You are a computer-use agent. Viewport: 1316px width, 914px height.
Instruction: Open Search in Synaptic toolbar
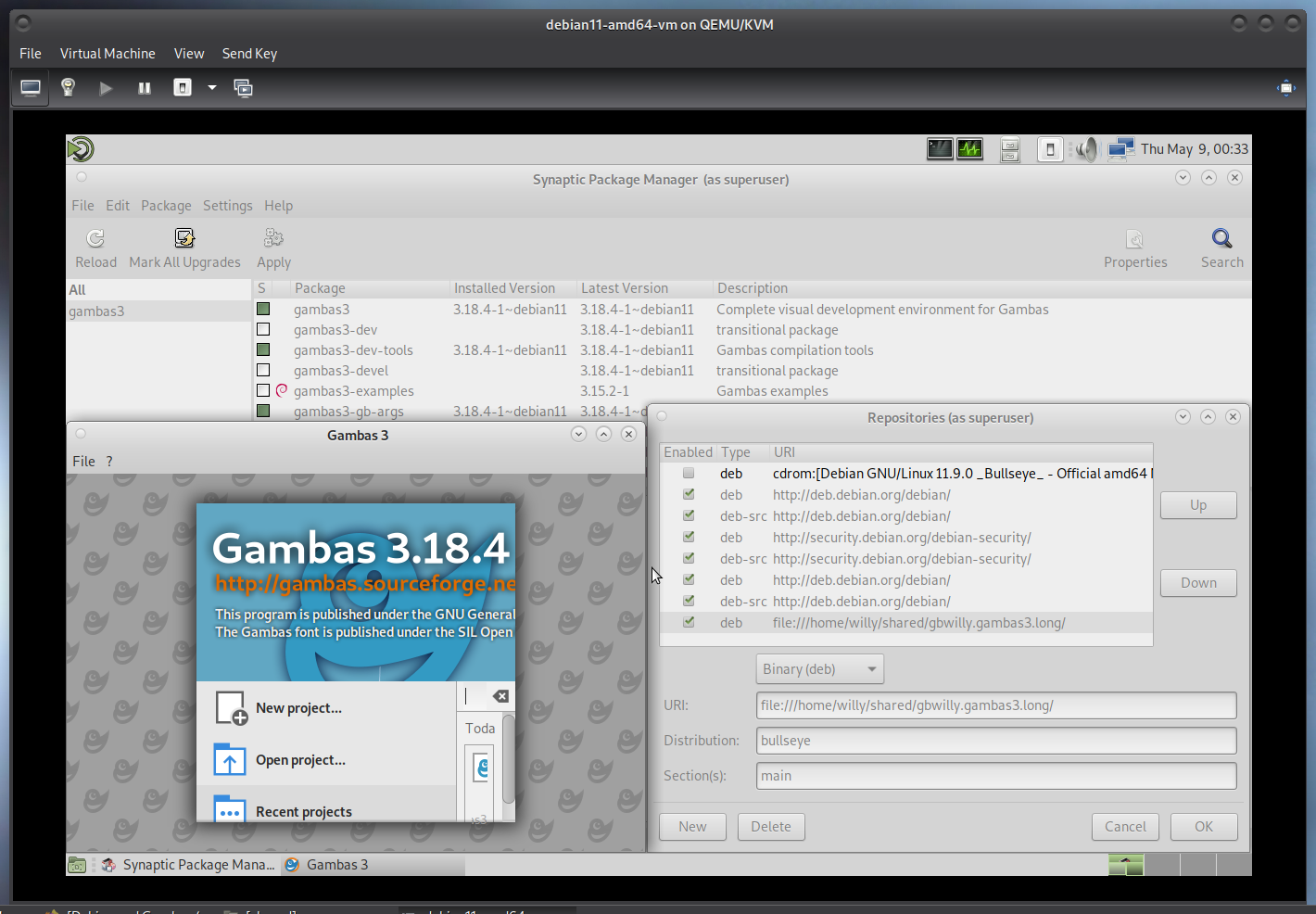click(1221, 239)
